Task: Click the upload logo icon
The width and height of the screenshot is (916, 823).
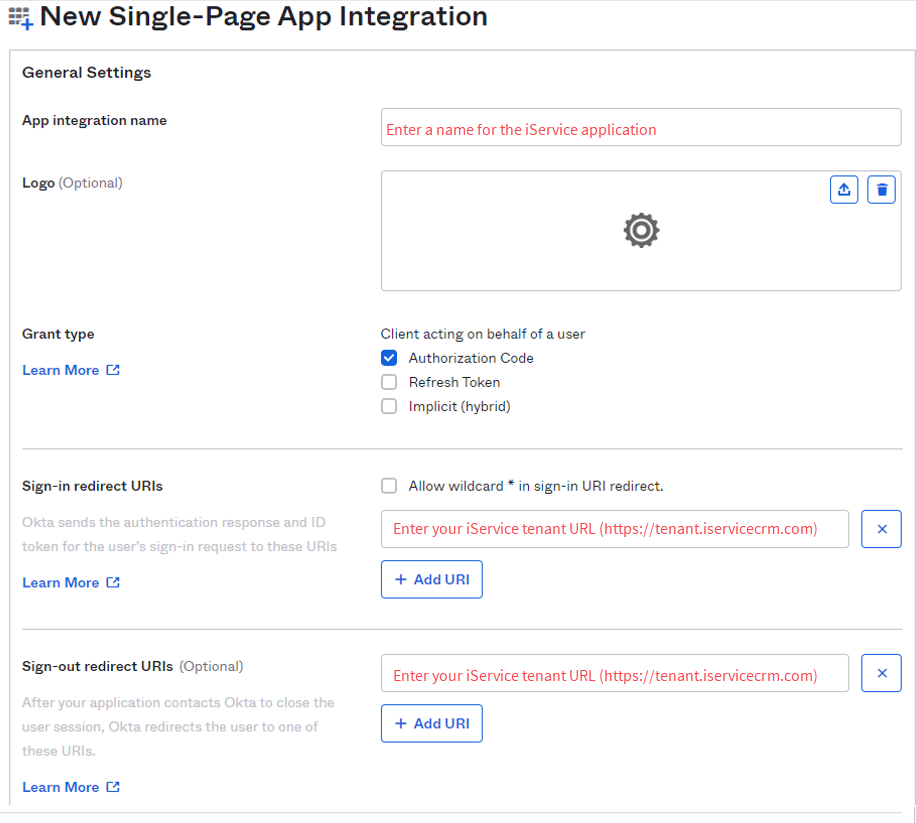Action: tap(844, 189)
